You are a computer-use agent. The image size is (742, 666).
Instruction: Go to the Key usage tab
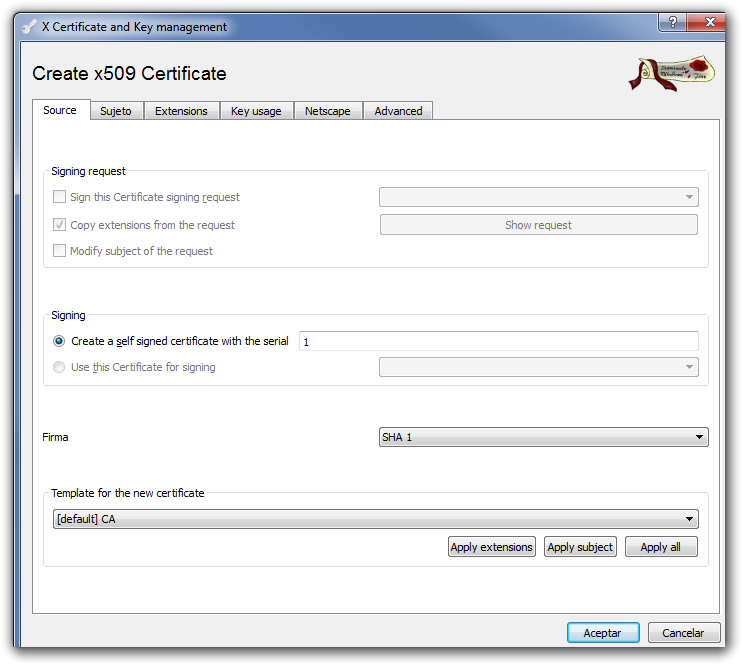tap(256, 111)
